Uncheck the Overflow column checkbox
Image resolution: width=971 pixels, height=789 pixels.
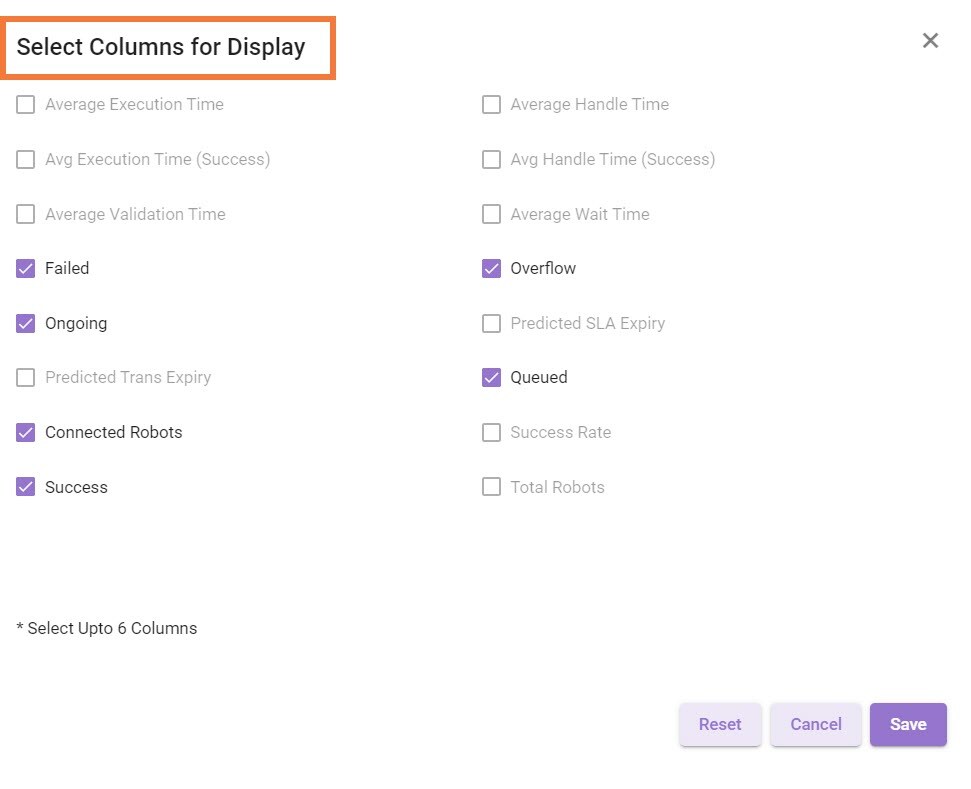491,269
